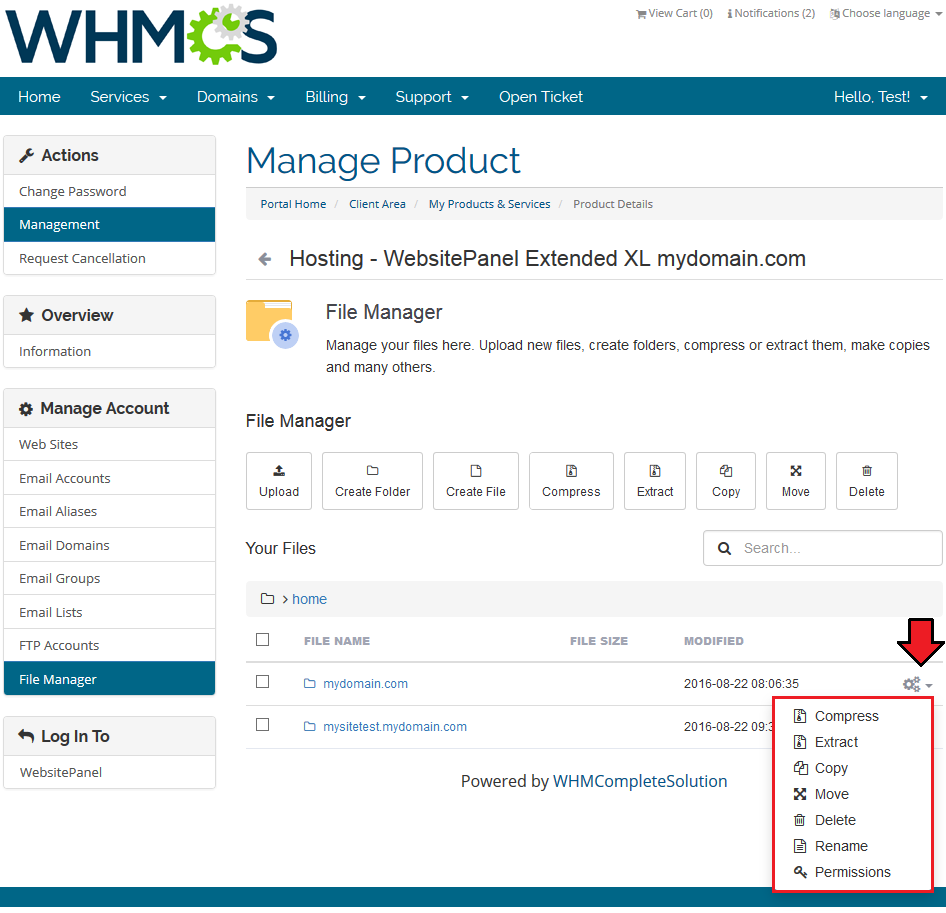This screenshot has height=913, width=946.
Task: Select Change Password in Actions sidebar
Action: click(109, 191)
